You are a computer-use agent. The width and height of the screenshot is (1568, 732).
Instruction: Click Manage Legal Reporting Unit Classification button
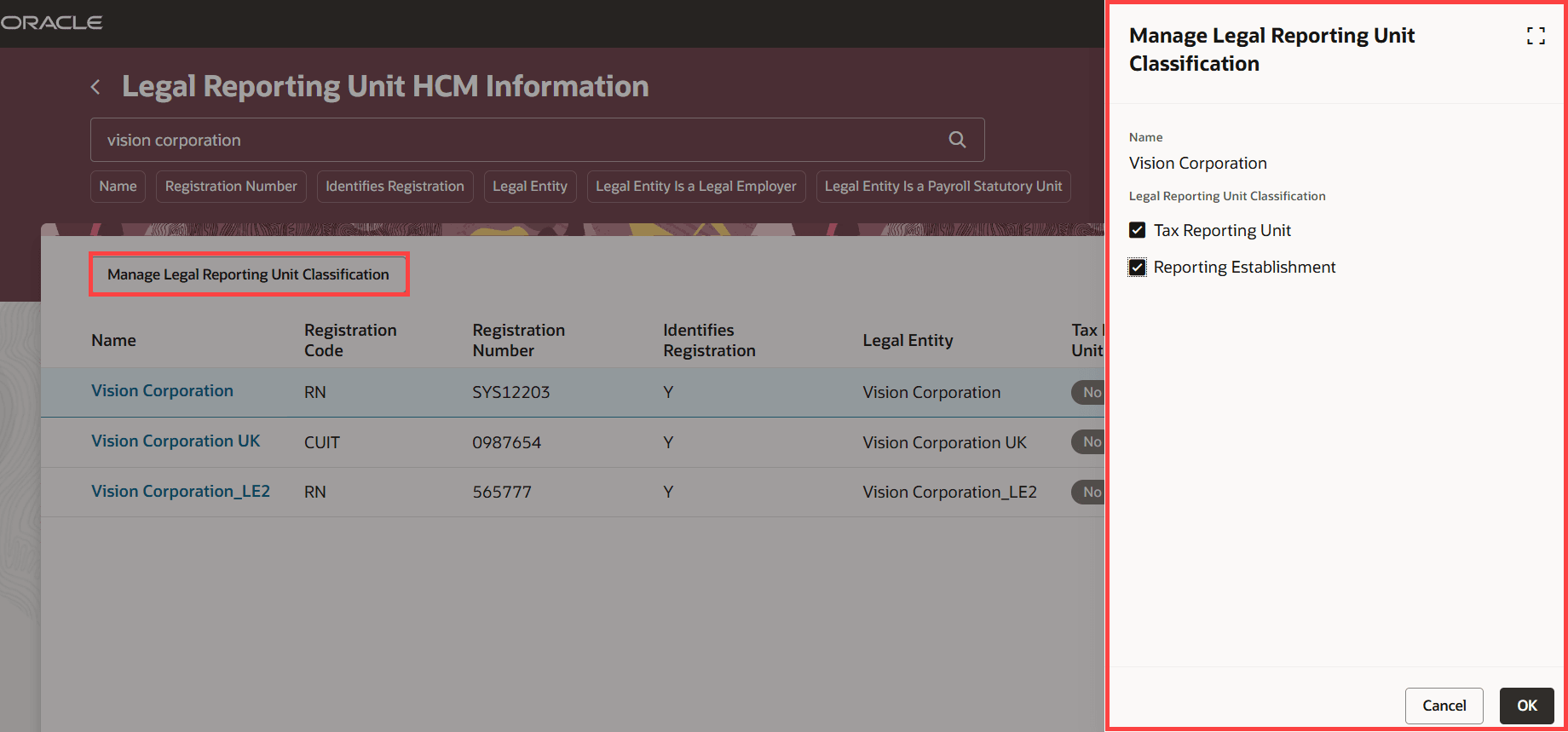[249, 274]
